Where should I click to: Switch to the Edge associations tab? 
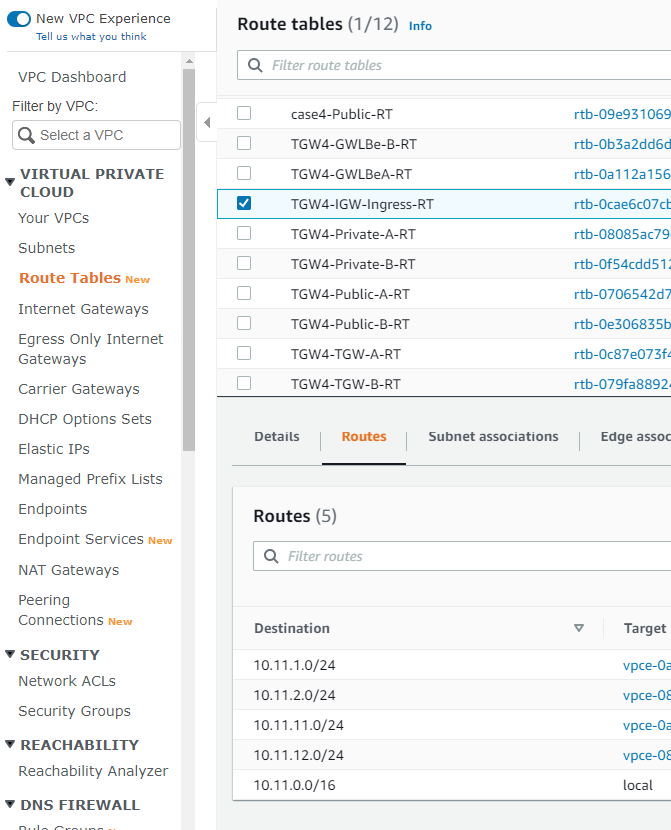635,437
